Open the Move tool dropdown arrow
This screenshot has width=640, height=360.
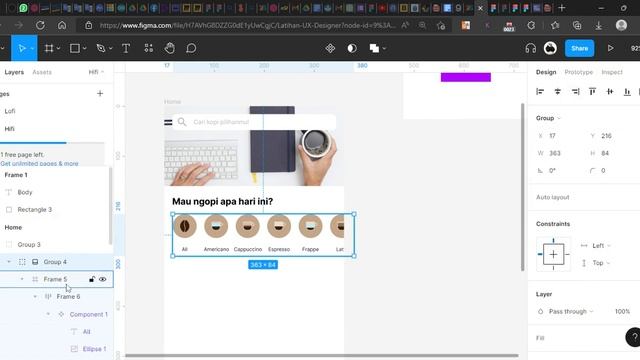point(32,49)
